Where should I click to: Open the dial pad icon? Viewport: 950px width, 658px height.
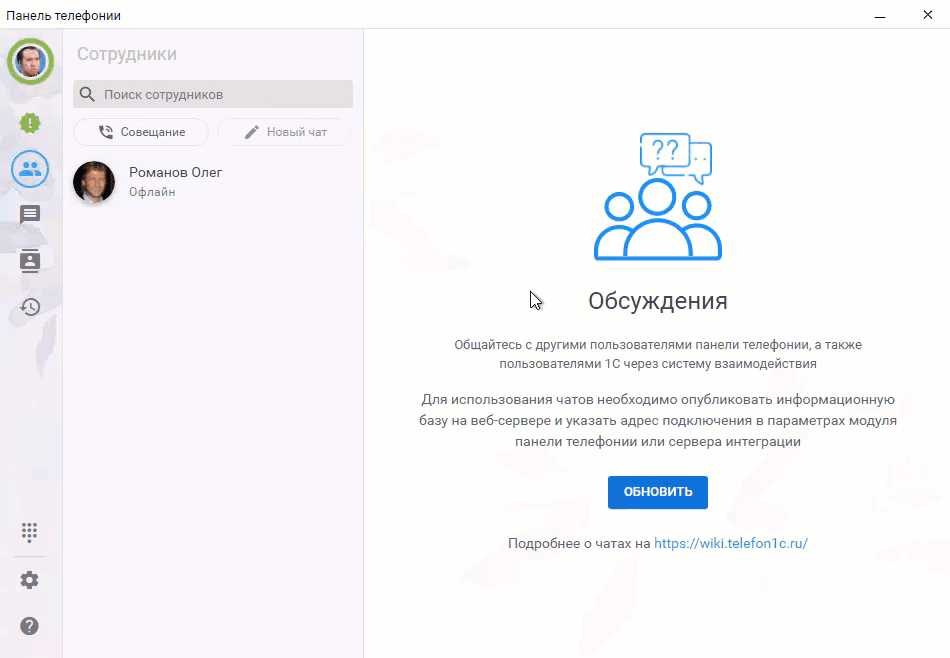[x=29, y=533]
